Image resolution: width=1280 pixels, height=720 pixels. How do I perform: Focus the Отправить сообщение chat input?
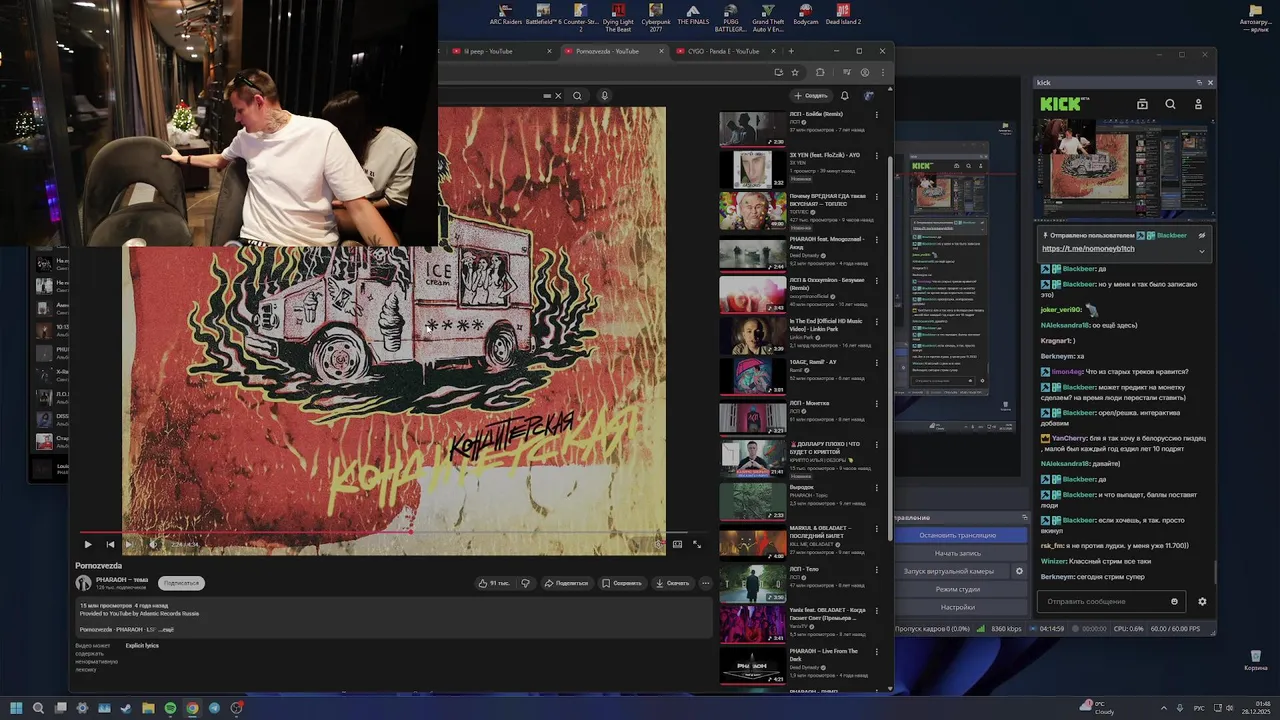1110,602
